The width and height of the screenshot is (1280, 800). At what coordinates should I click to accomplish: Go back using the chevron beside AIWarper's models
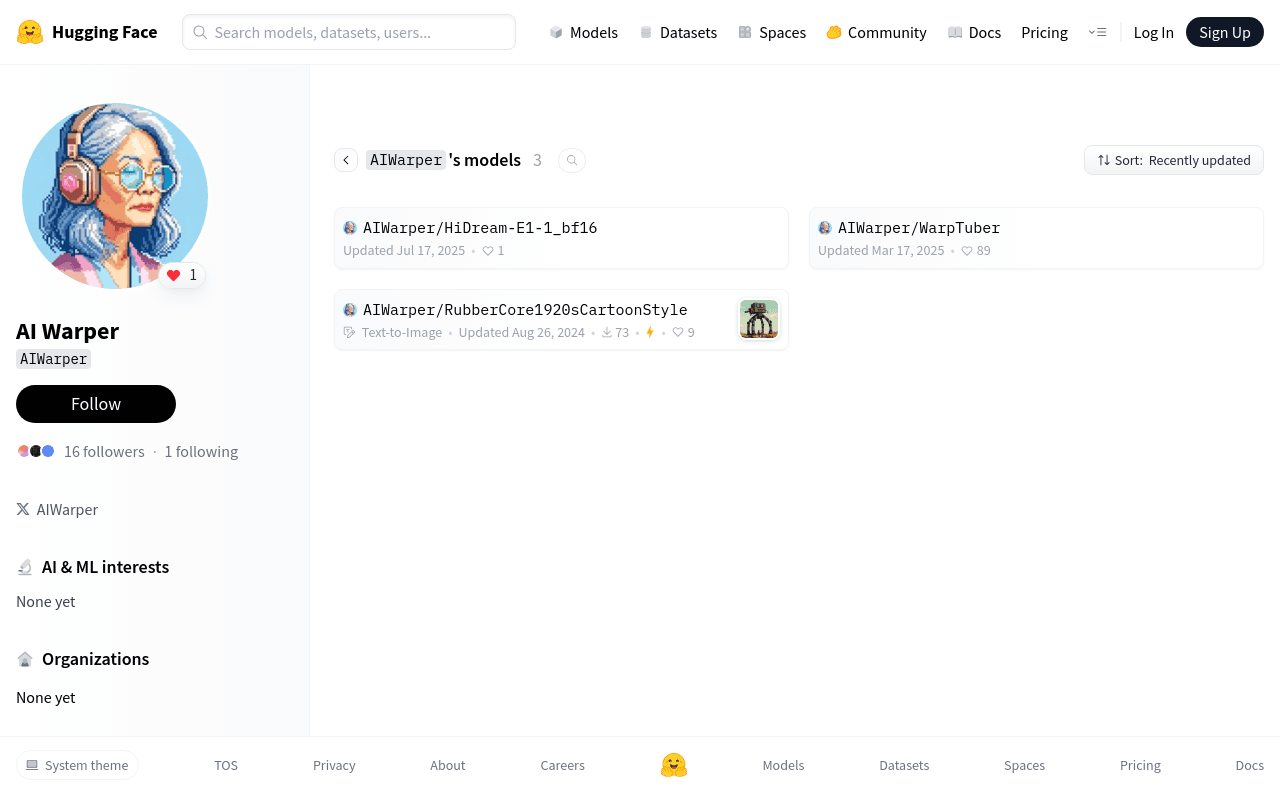coord(346,160)
